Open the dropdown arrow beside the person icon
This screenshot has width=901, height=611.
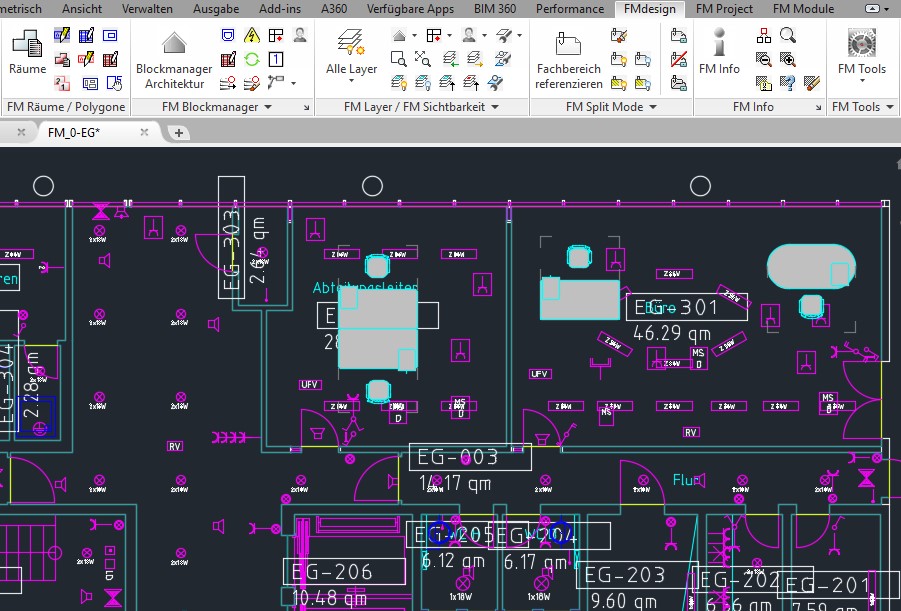coord(484,36)
